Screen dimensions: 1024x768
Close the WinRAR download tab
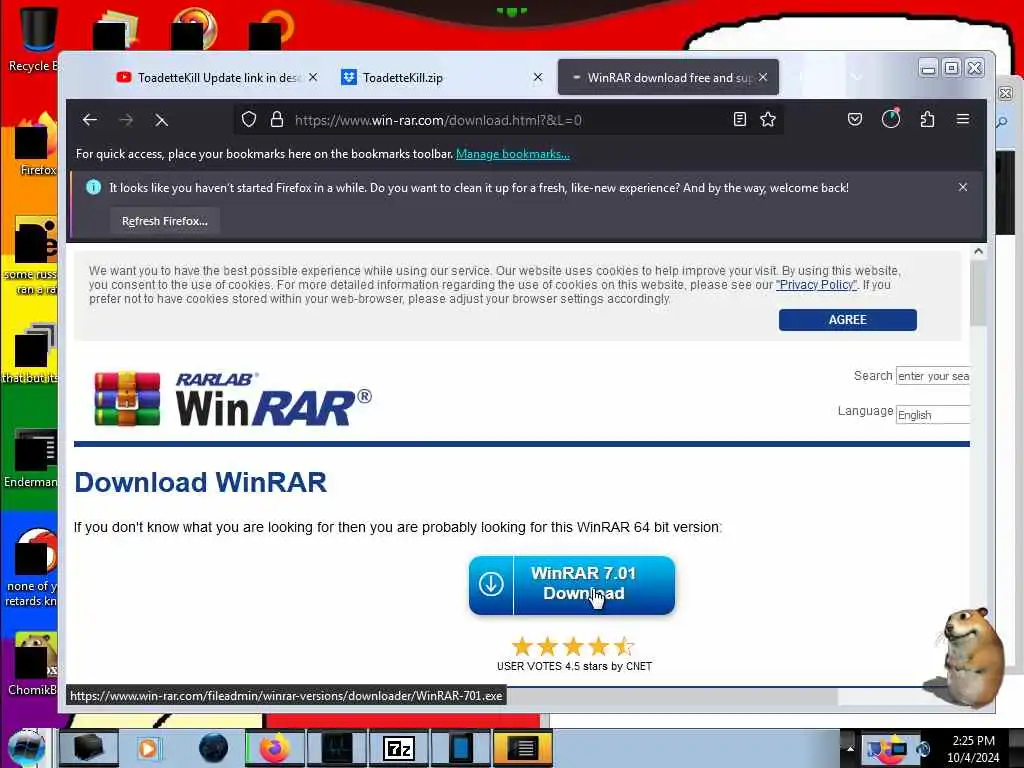pyautogui.click(x=763, y=77)
